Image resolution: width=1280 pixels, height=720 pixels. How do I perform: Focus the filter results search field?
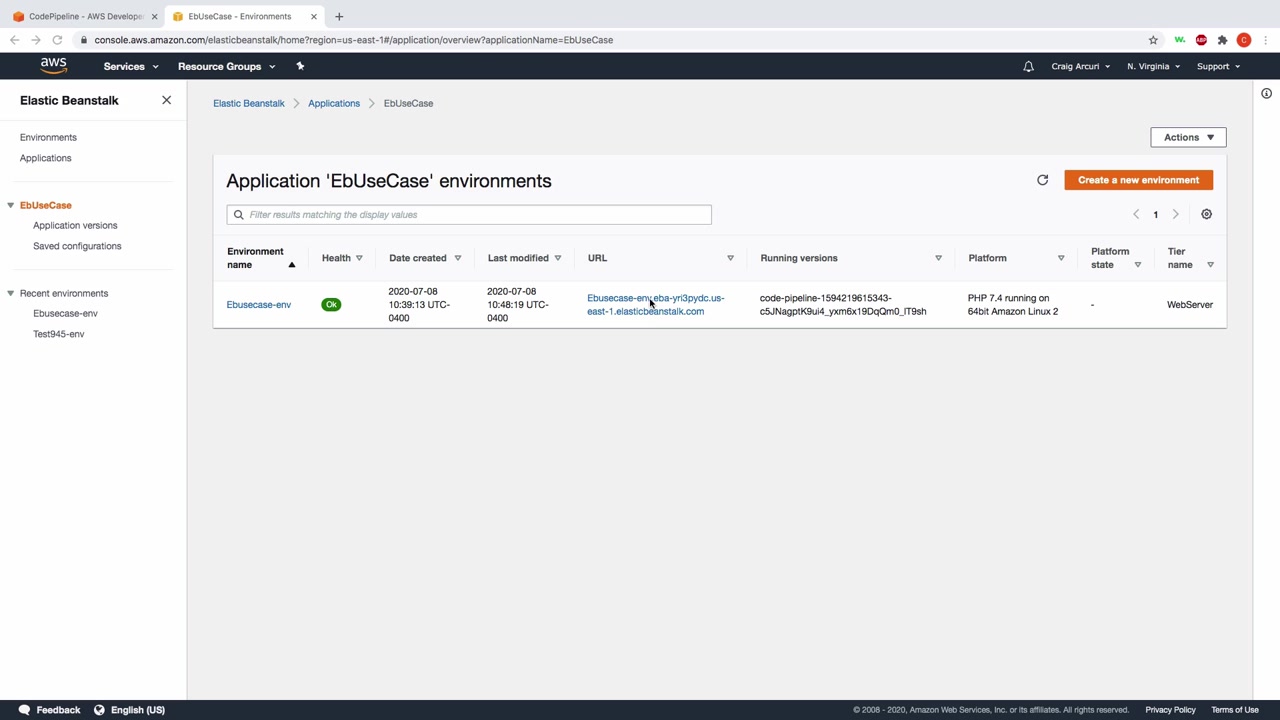pyautogui.click(x=469, y=215)
